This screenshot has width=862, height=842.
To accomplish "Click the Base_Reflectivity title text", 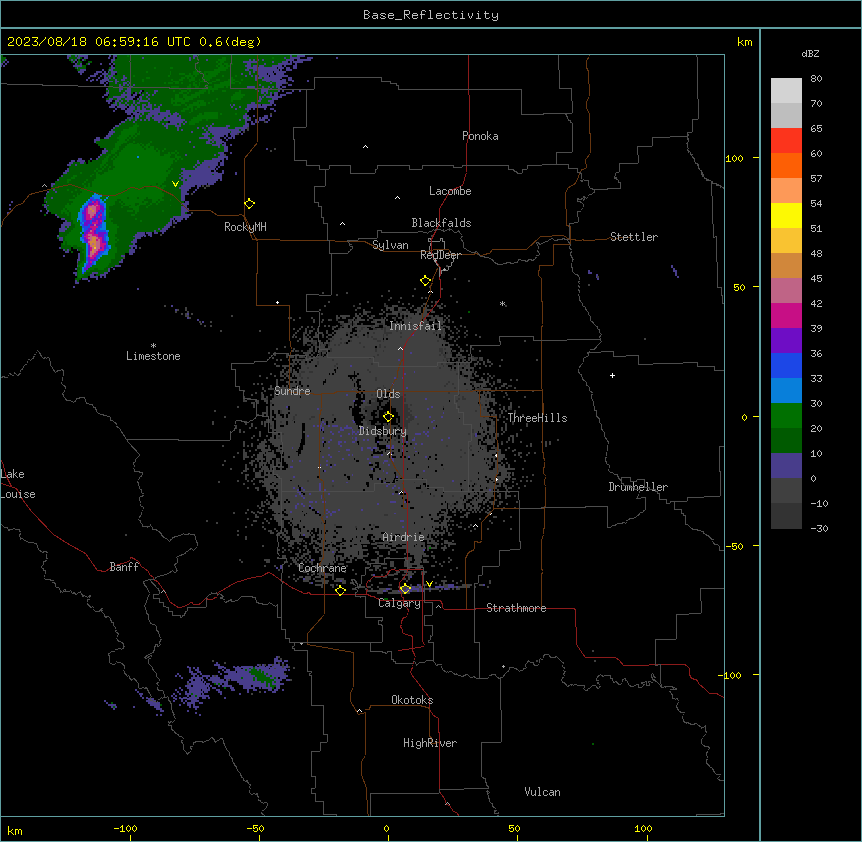I will 431,15.
